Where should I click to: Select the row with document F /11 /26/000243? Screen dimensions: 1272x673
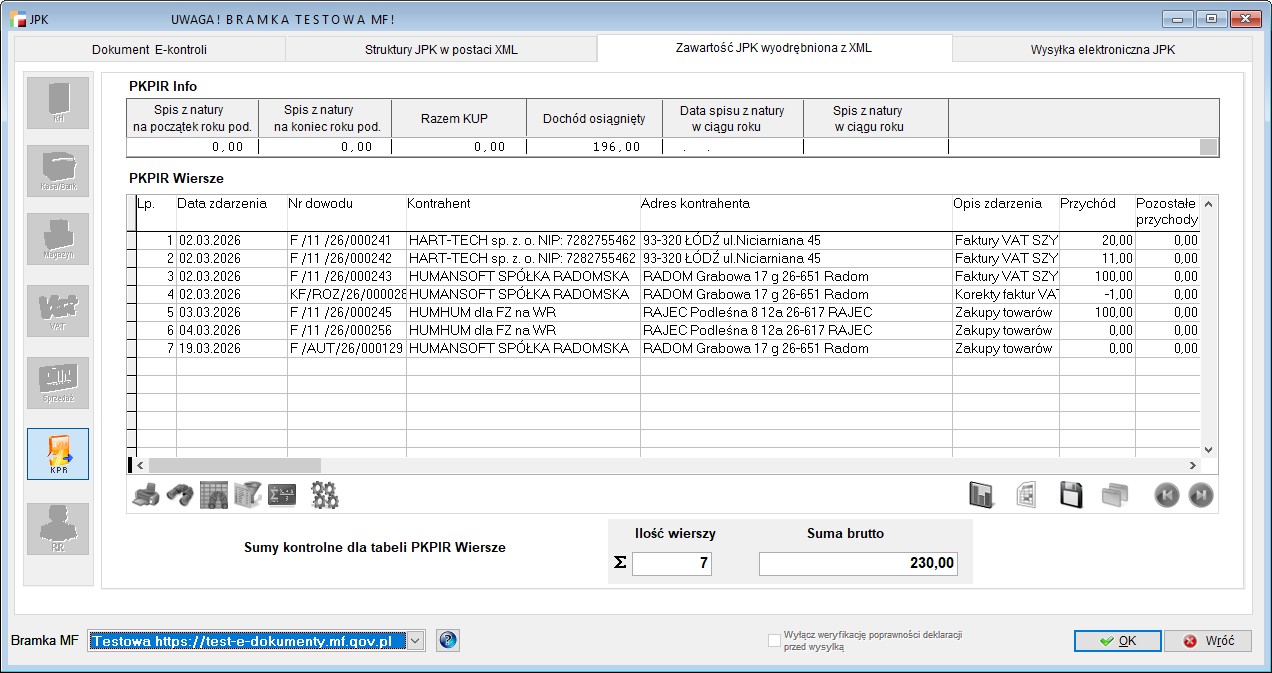click(x=346, y=277)
